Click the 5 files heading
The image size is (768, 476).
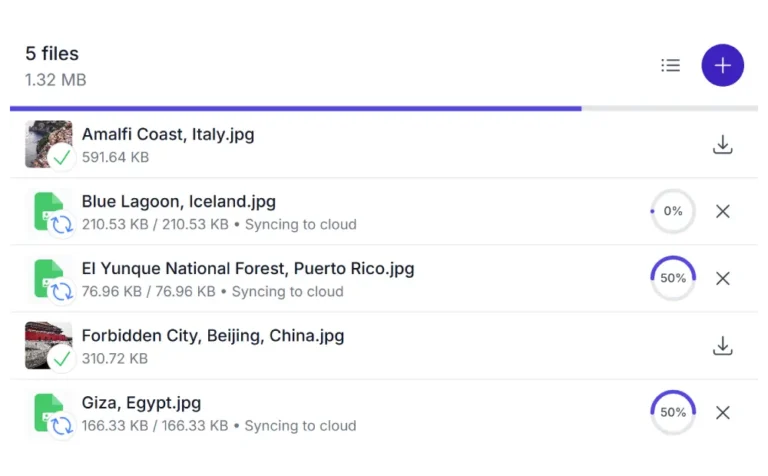coord(52,53)
